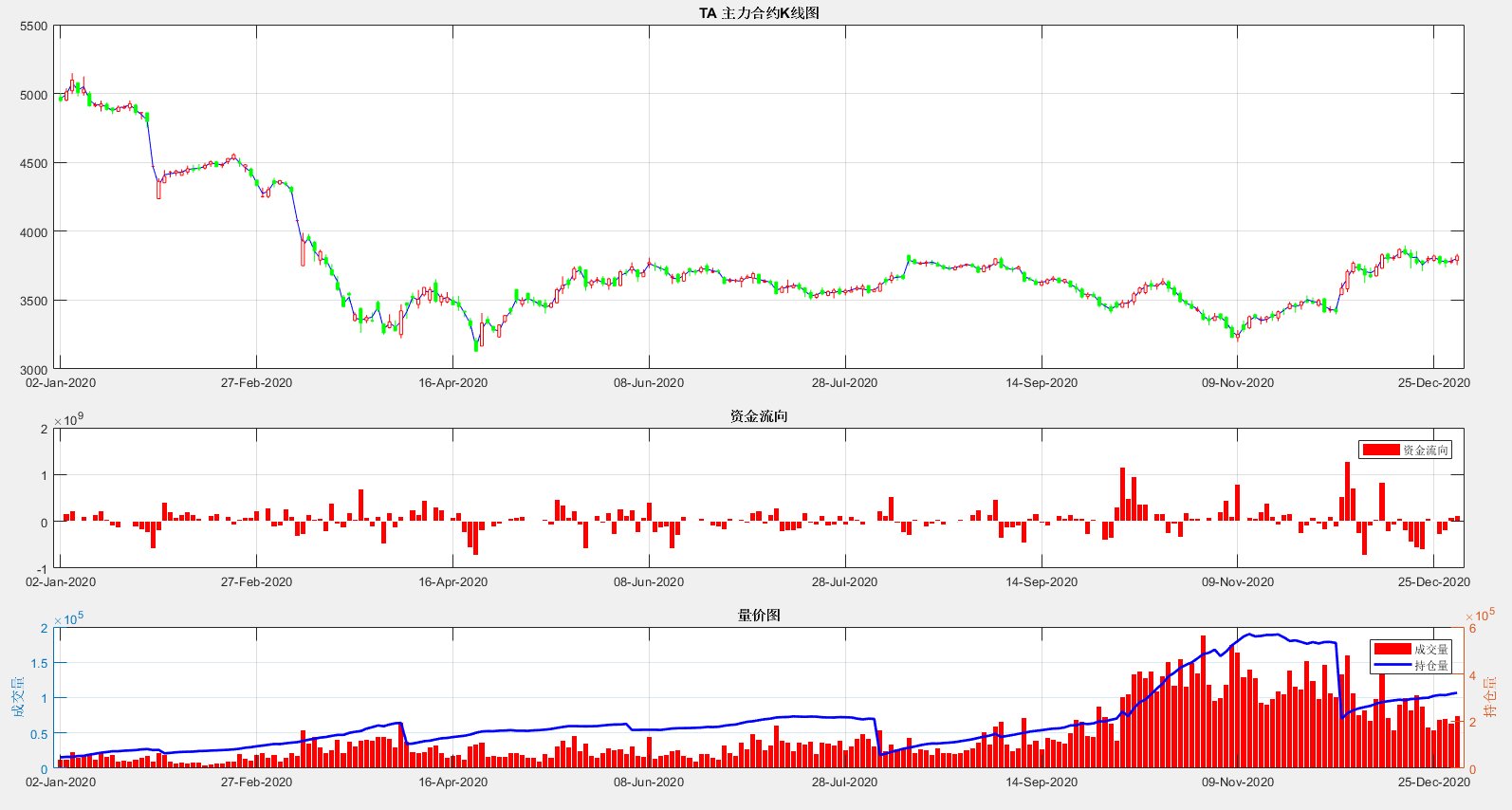Select the ×10⁹ exponent label above 资金流向 axis

pos(68,420)
